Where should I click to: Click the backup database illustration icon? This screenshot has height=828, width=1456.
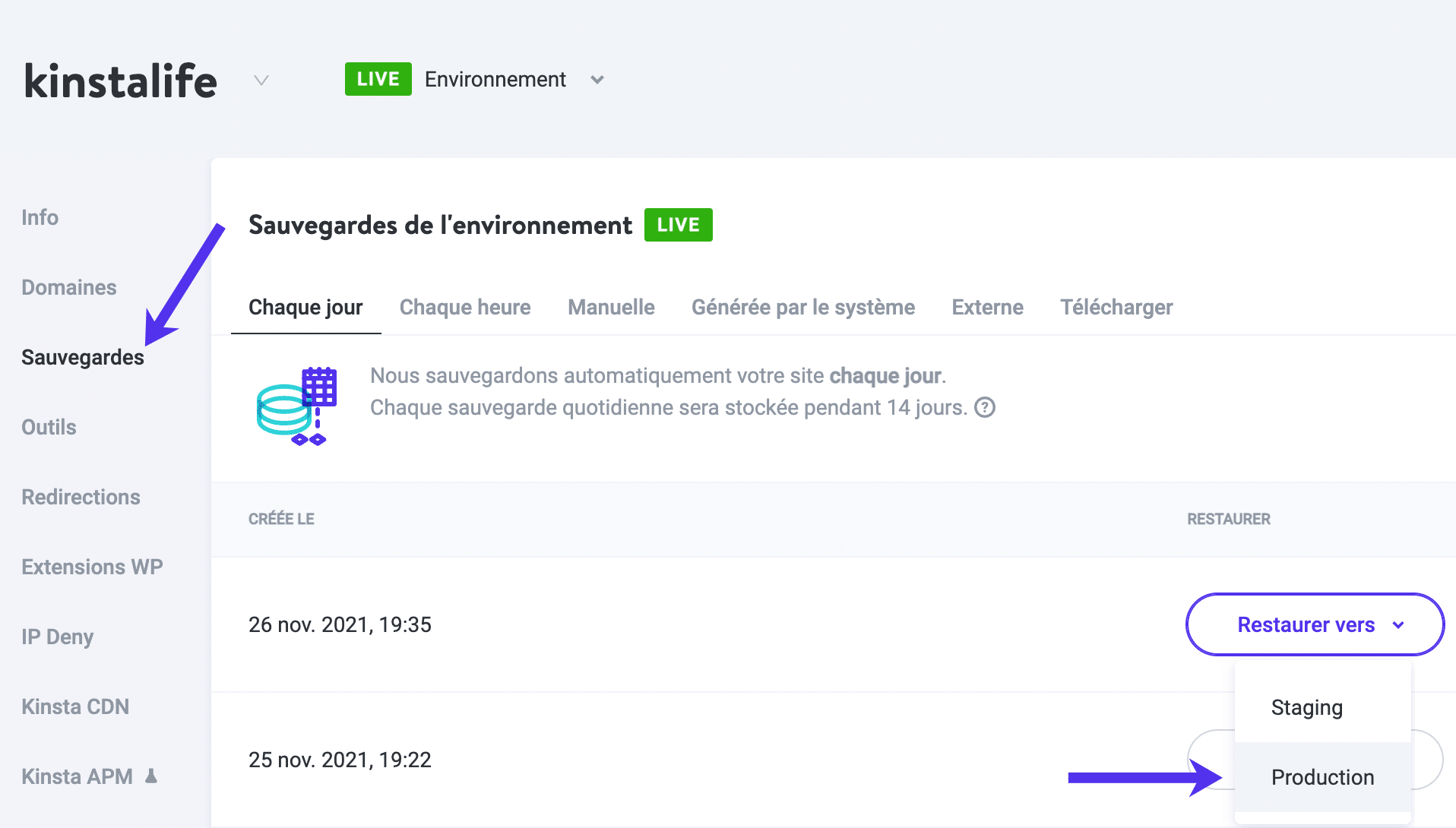(297, 406)
